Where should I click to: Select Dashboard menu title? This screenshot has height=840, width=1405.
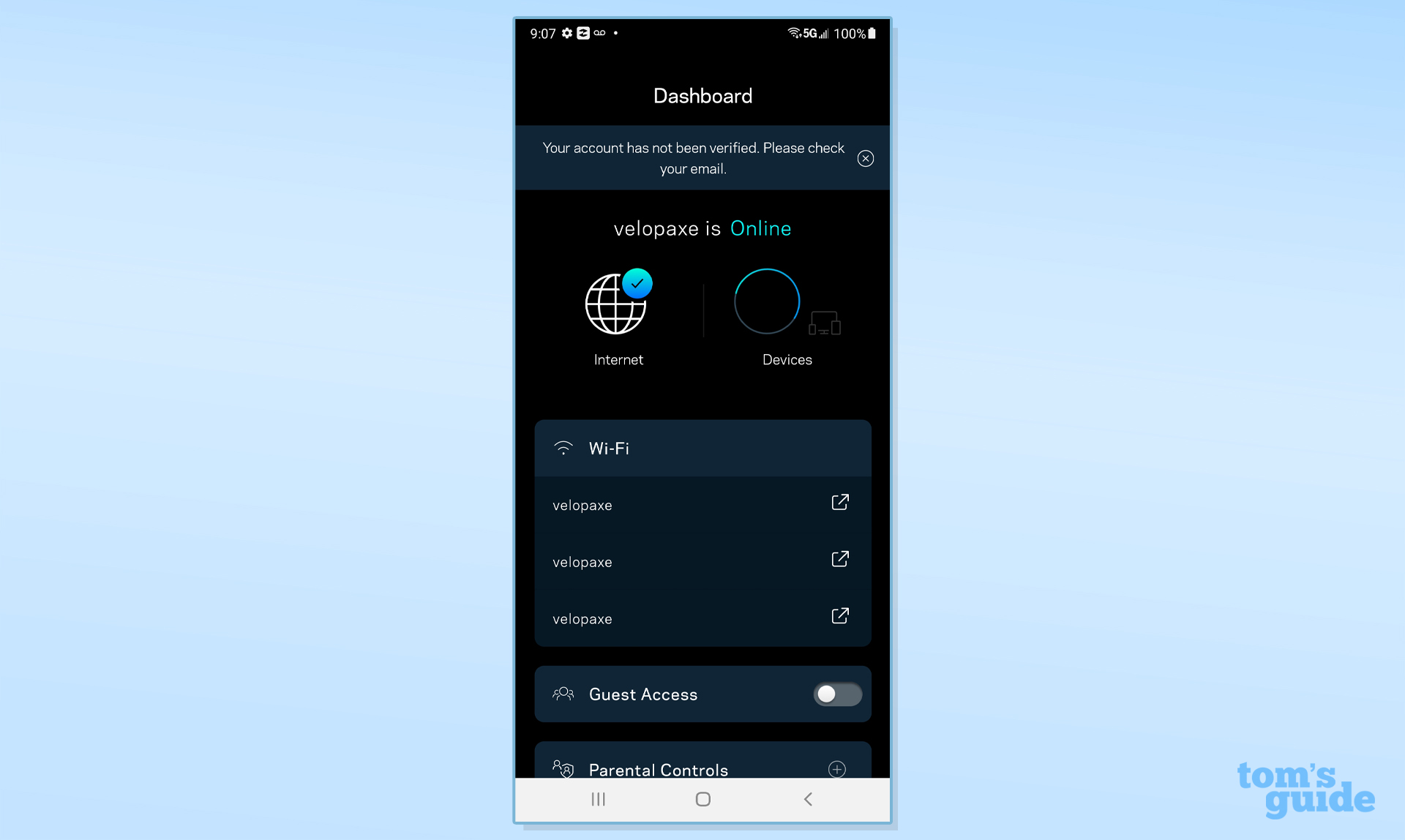[702, 94]
